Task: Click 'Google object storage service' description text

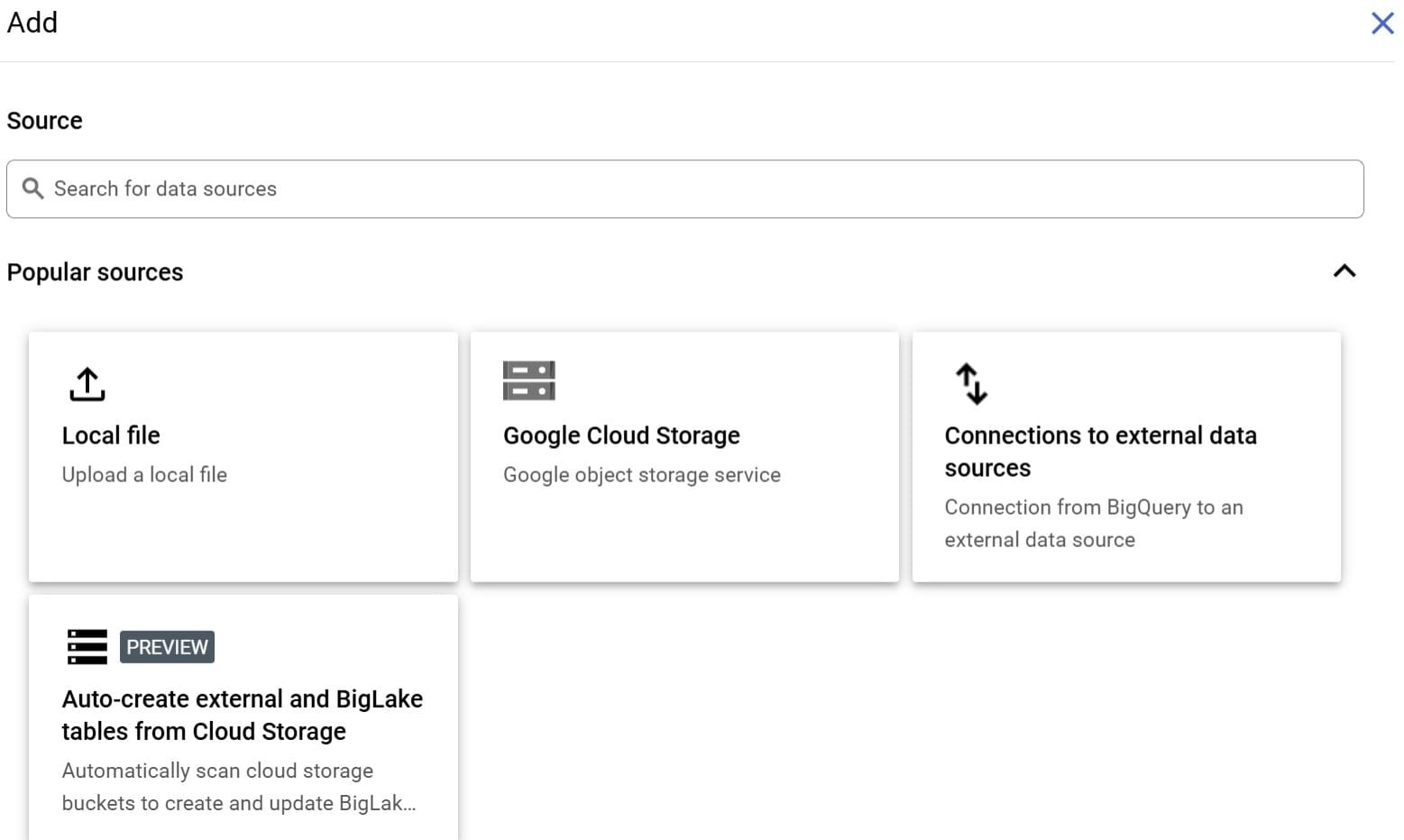Action: pos(641,475)
